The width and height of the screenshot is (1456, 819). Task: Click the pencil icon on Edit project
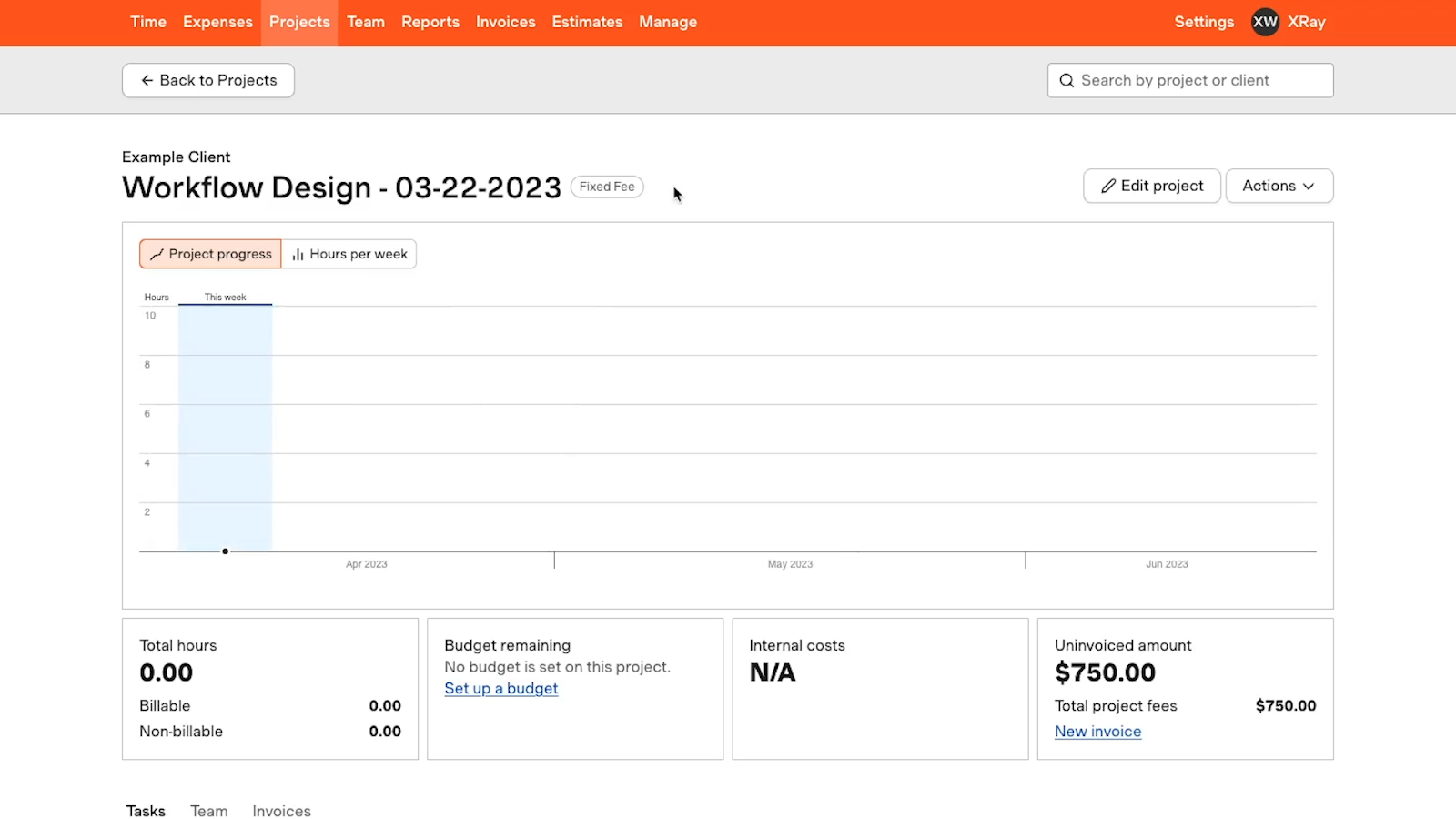point(1107,186)
